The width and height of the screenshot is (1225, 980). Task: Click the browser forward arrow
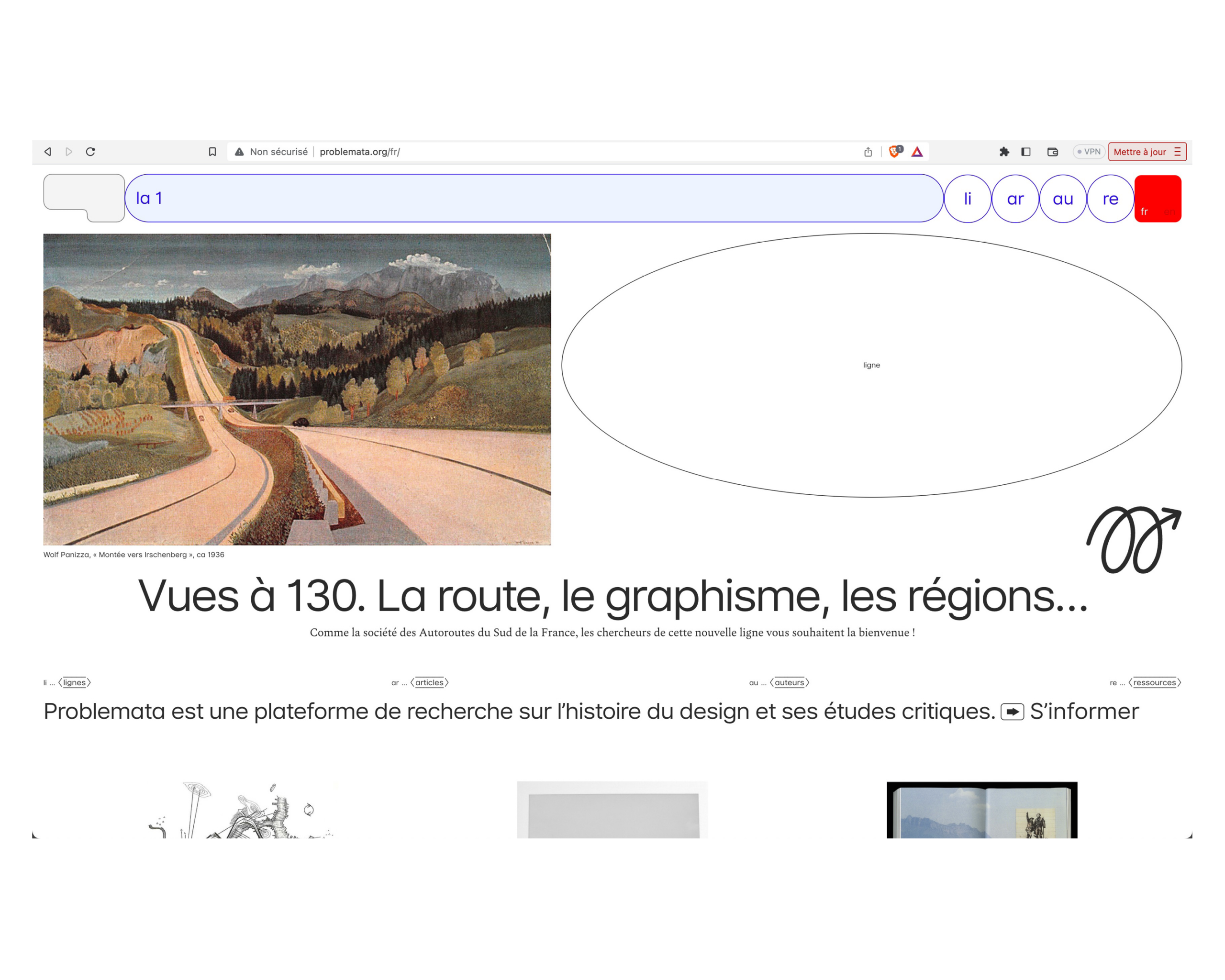click(69, 152)
